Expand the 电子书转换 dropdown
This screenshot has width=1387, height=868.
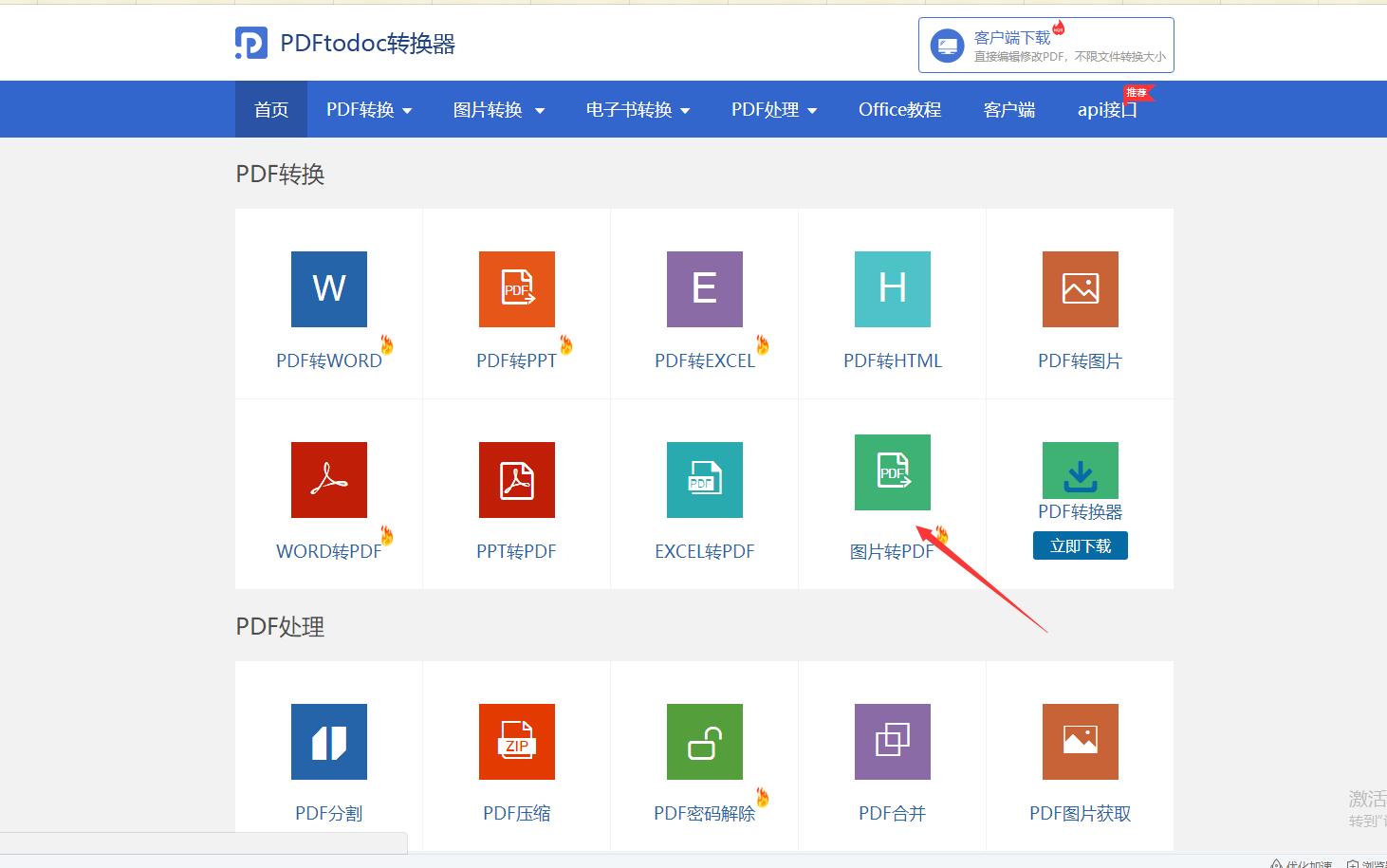[637, 109]
